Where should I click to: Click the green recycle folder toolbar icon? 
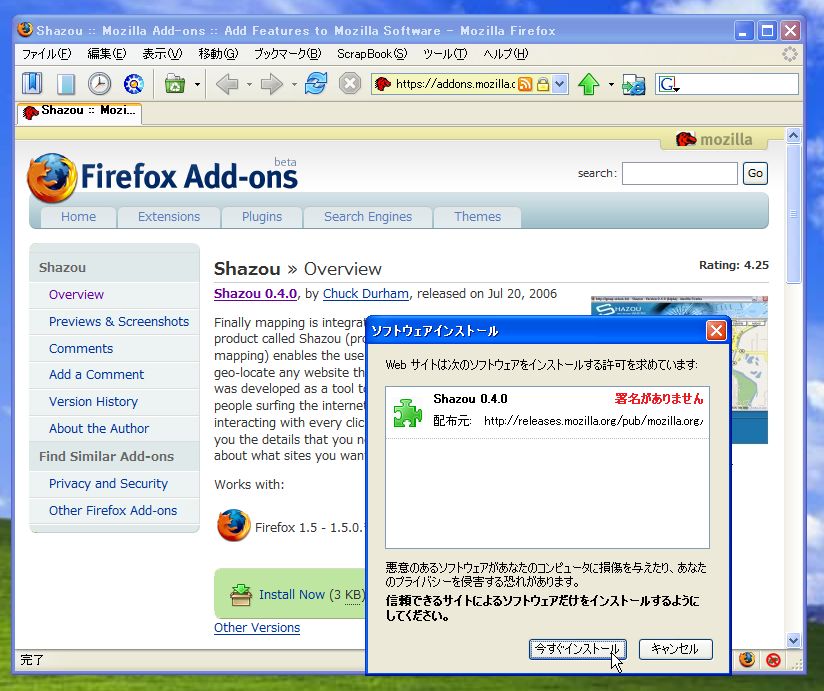point(174,84)
